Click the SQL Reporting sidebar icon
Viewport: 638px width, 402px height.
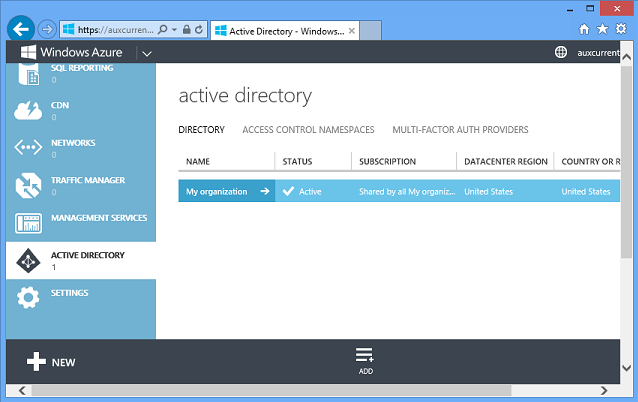click(x=28, y=74)
